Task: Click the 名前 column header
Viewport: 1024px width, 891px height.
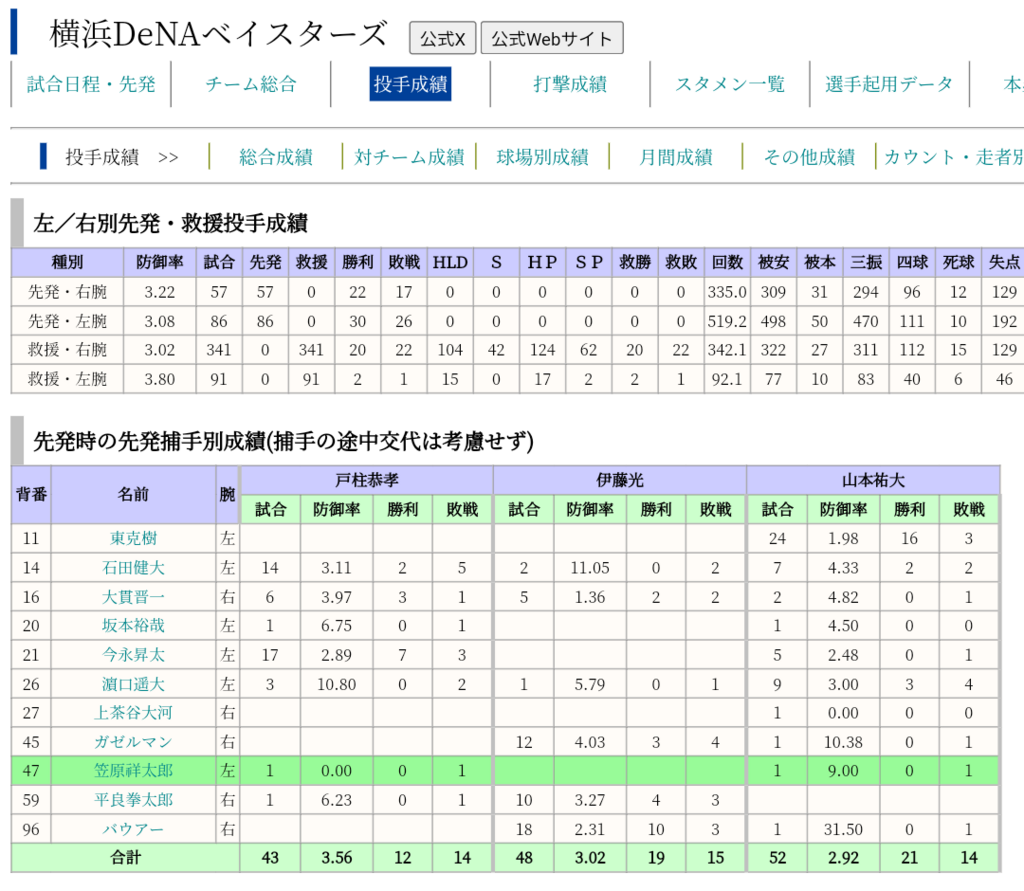Action: tap(133, 494)
